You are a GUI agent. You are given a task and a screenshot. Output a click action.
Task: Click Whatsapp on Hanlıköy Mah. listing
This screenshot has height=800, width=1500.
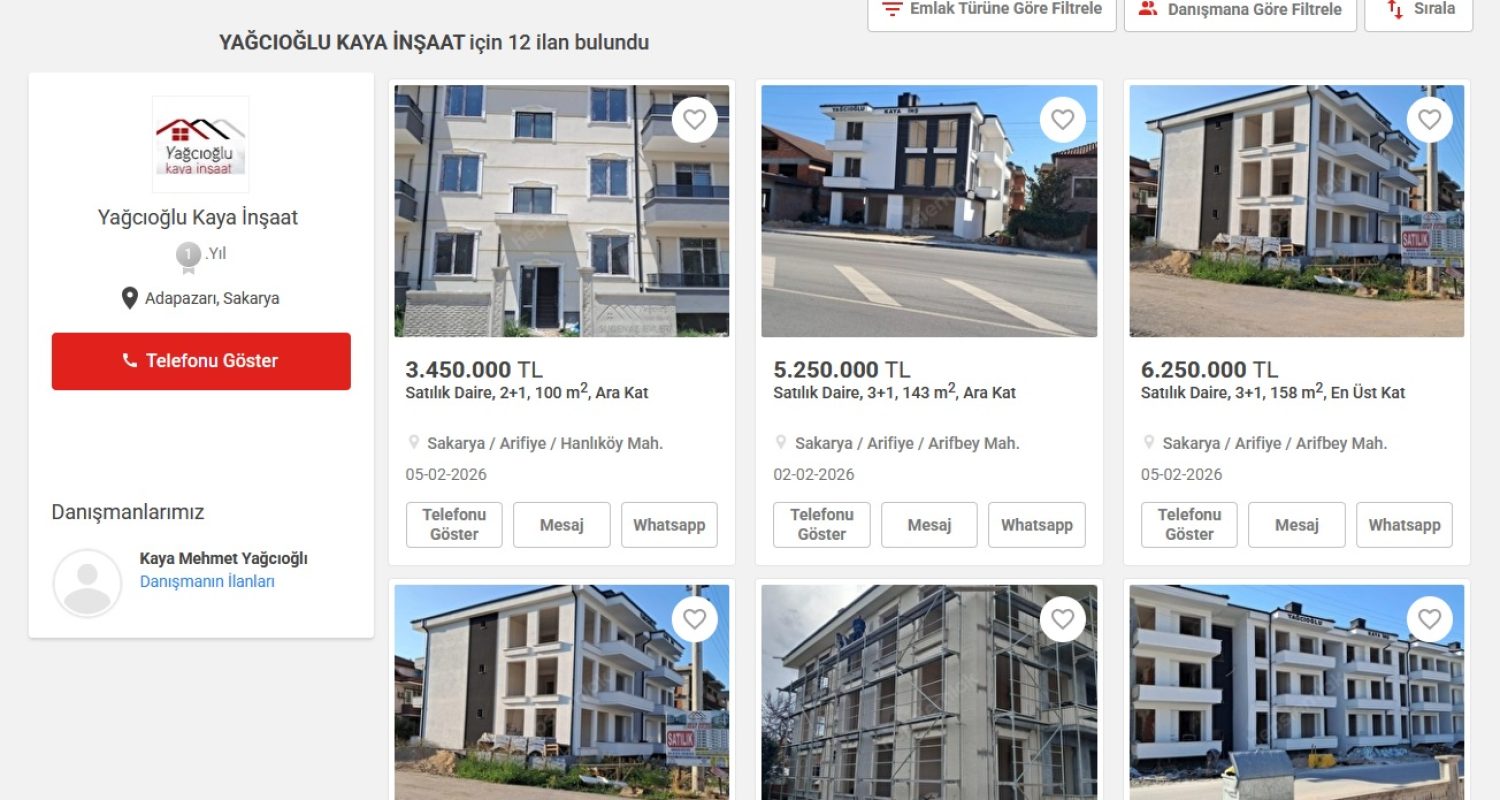(669, 525)
